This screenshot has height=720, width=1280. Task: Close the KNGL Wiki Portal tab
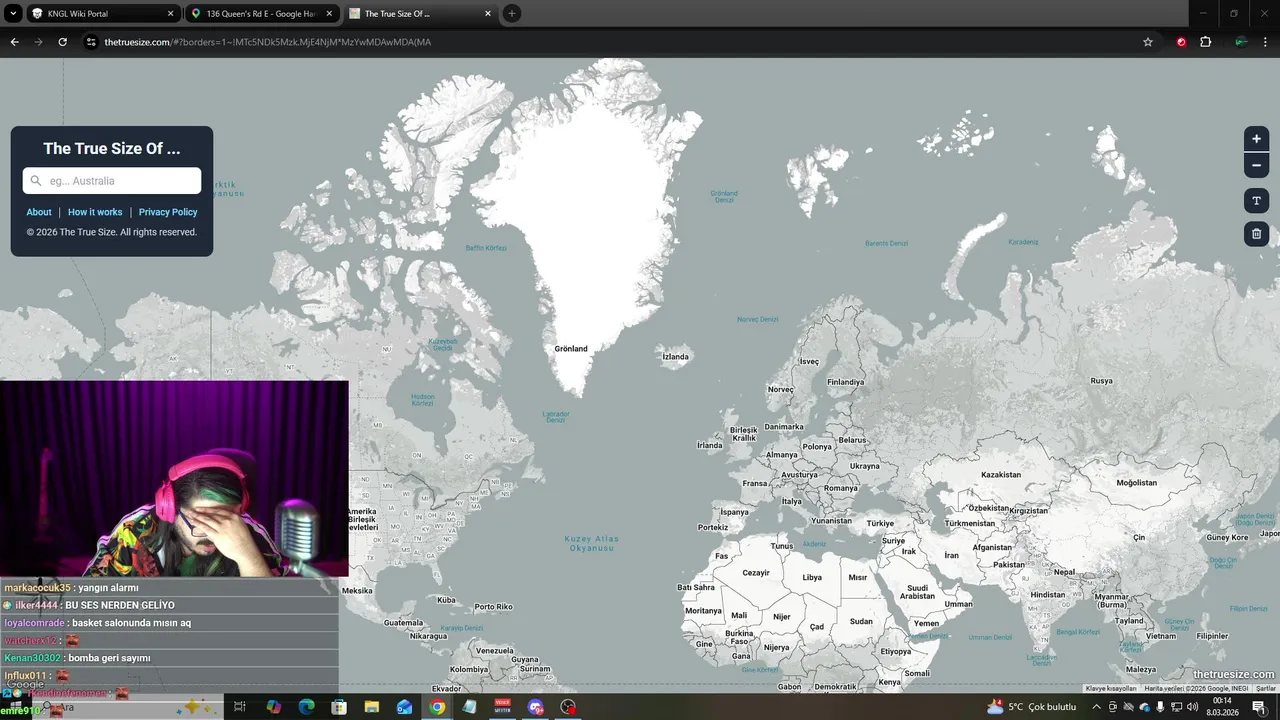click(170, 14)
